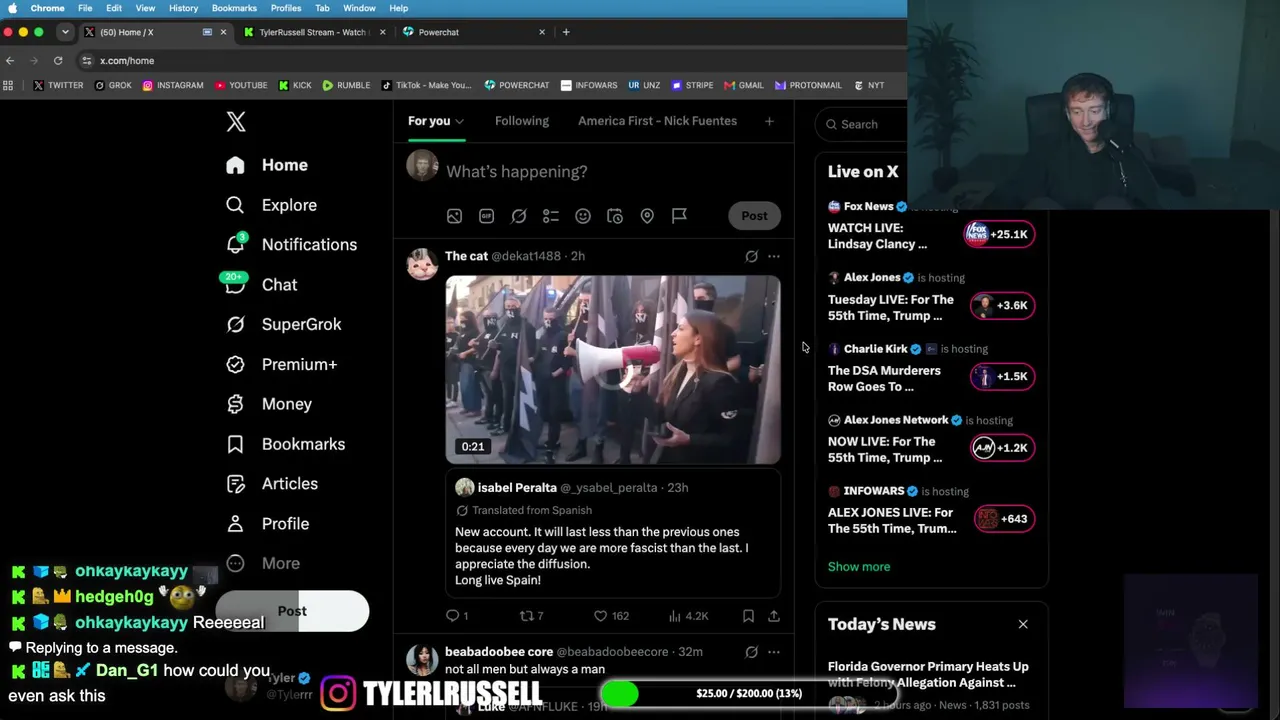Click the sidebar Post button

292,611
